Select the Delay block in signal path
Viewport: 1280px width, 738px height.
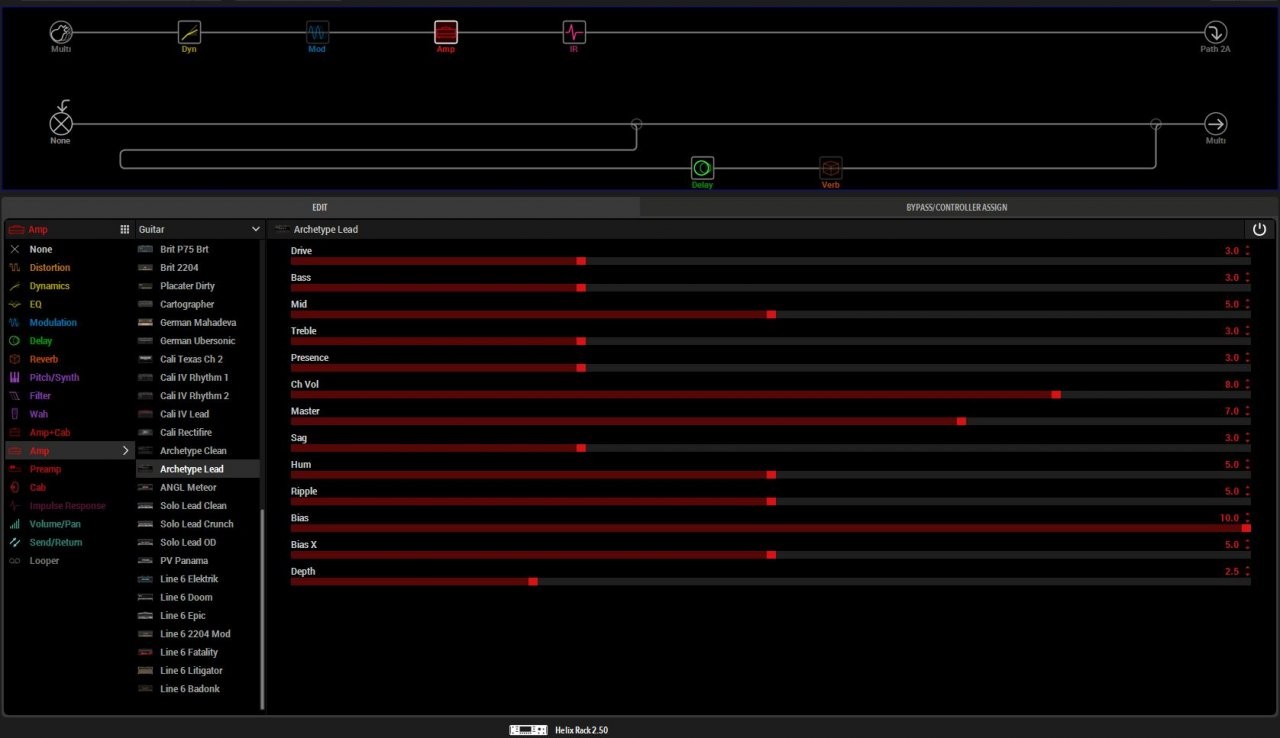[702, 168]
